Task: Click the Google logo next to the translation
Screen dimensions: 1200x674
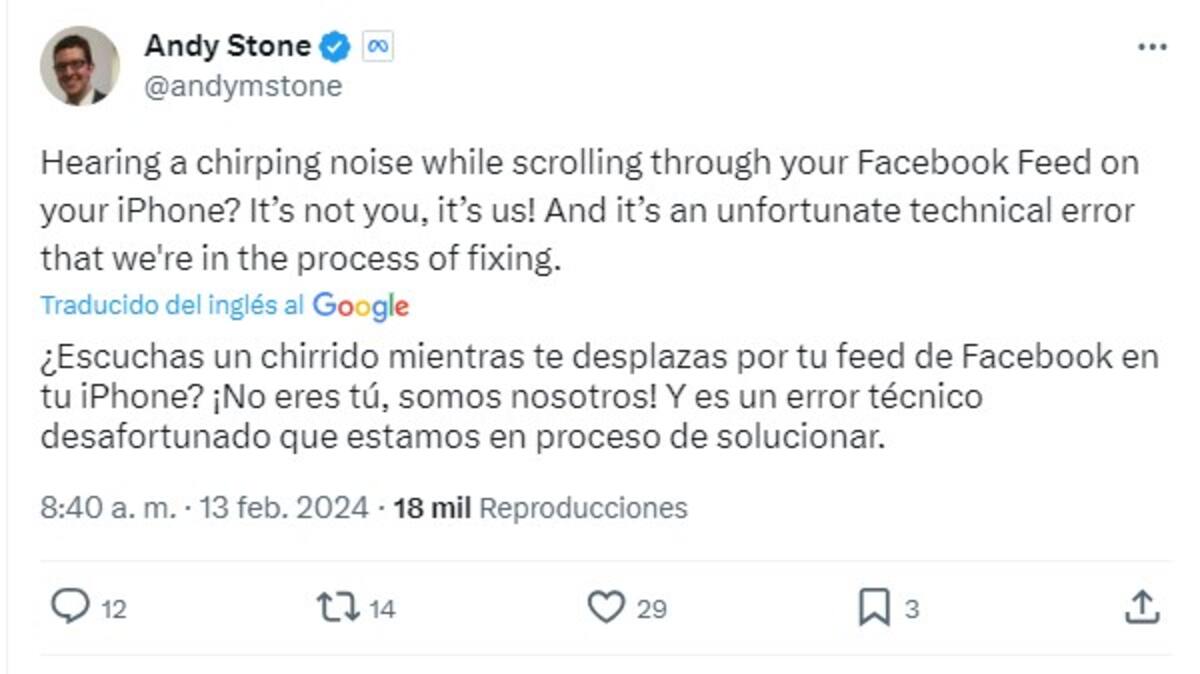Action: (360, 308)
